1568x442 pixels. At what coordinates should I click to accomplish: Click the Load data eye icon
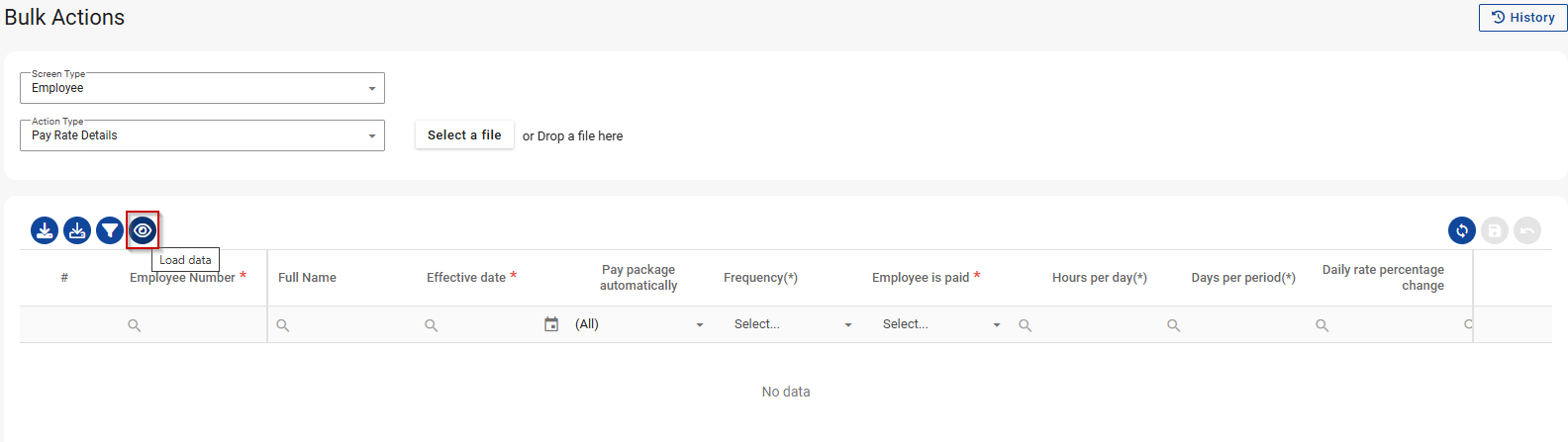(143, 230)
